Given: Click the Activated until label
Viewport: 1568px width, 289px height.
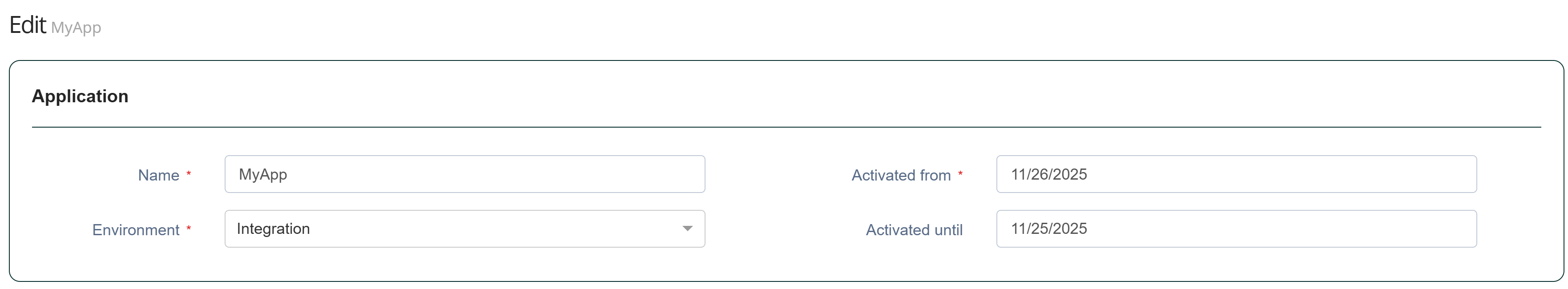Looking at the screenshot, I should pos(914,230).
